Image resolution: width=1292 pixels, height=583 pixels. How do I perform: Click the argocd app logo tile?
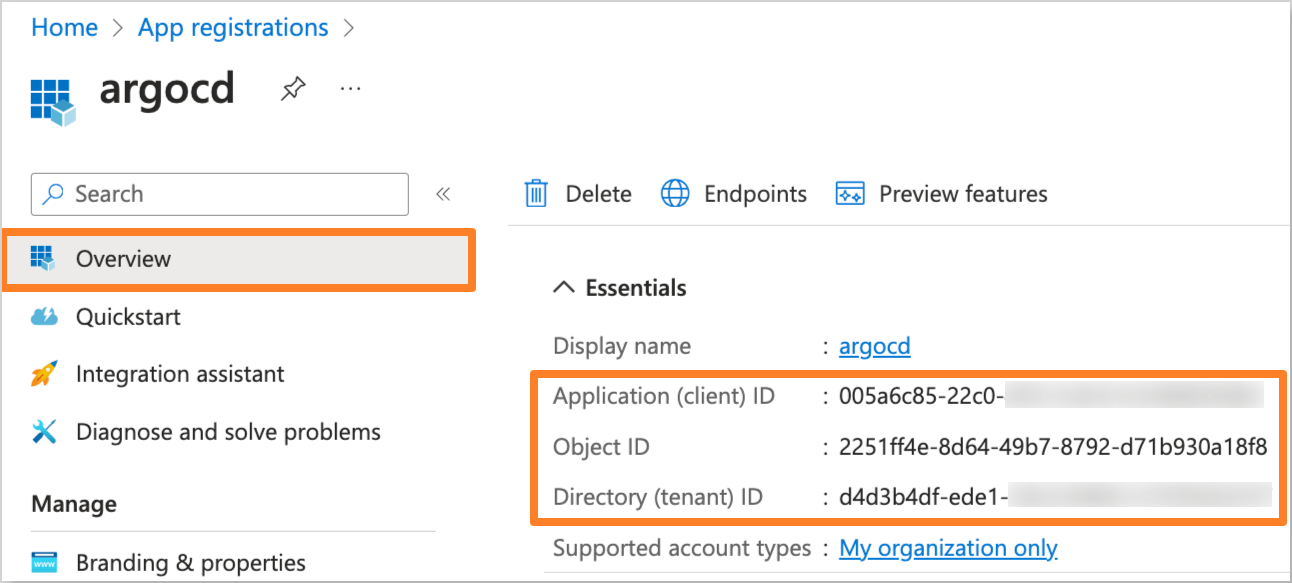(x=51, y=100)
